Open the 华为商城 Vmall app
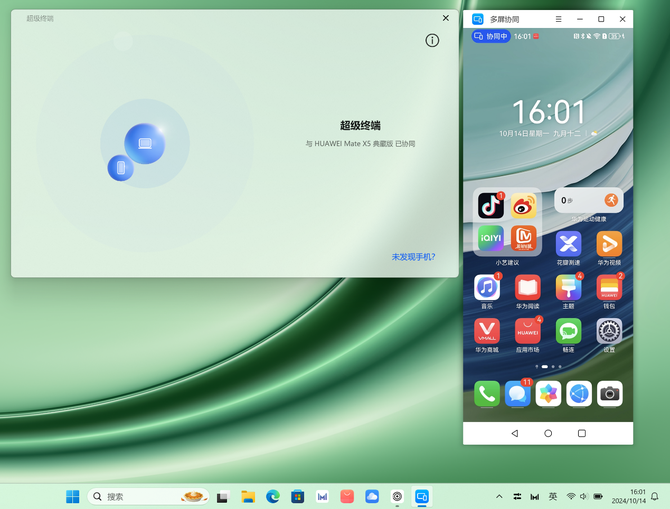The image size is (670, 509). [x=487, y=331]
